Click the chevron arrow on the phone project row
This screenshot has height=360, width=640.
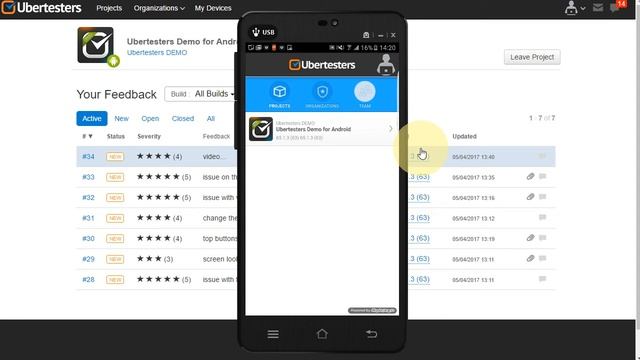click(x=391, y=129)
